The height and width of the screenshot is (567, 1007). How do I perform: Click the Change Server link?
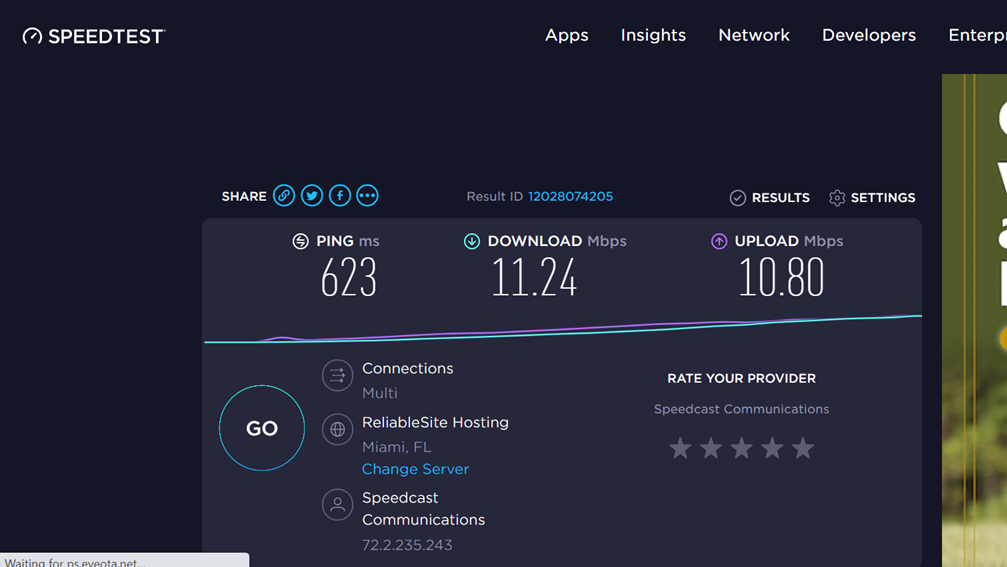coord(415,469)
